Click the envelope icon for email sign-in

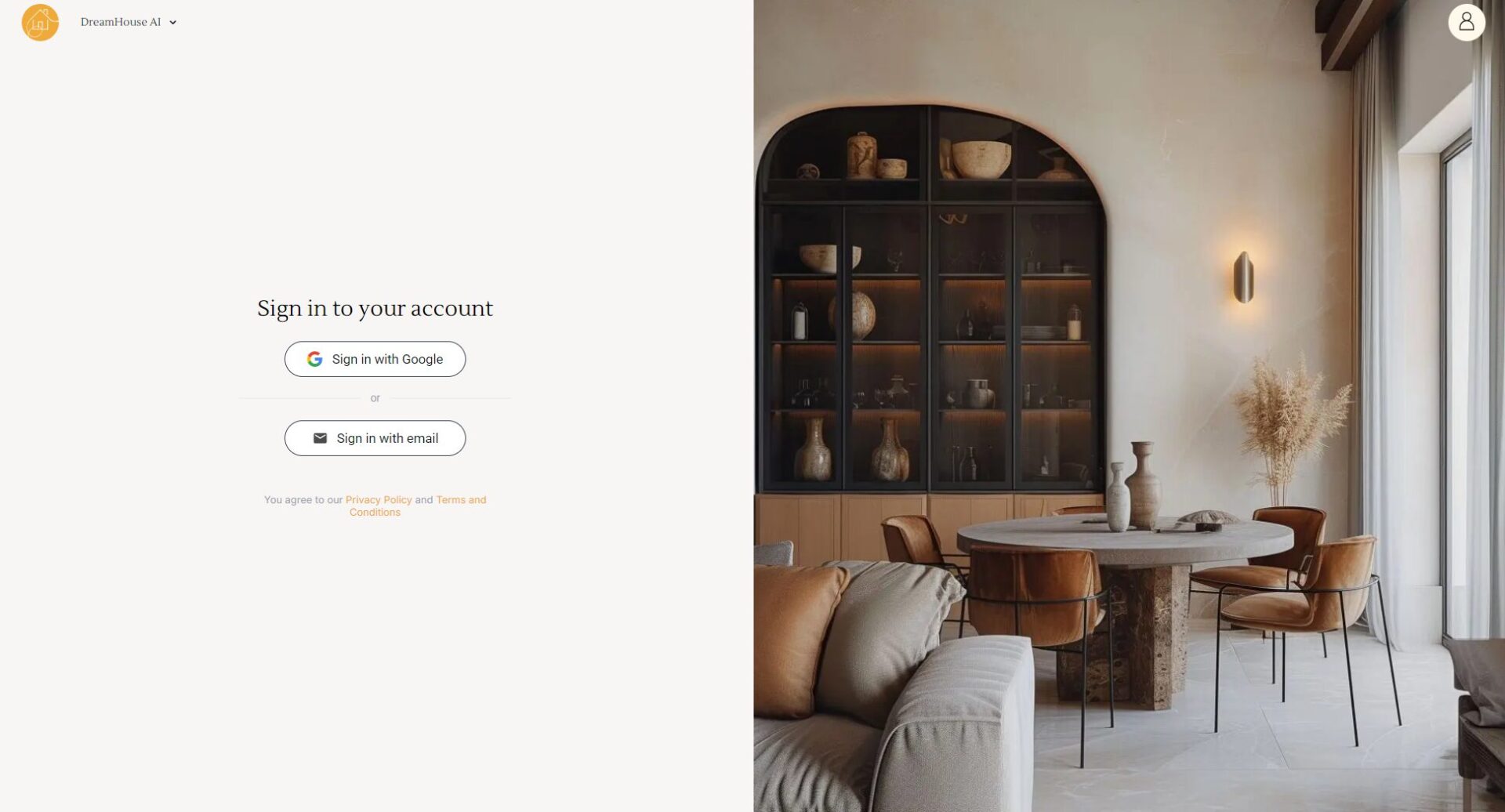tap(320, 438)
